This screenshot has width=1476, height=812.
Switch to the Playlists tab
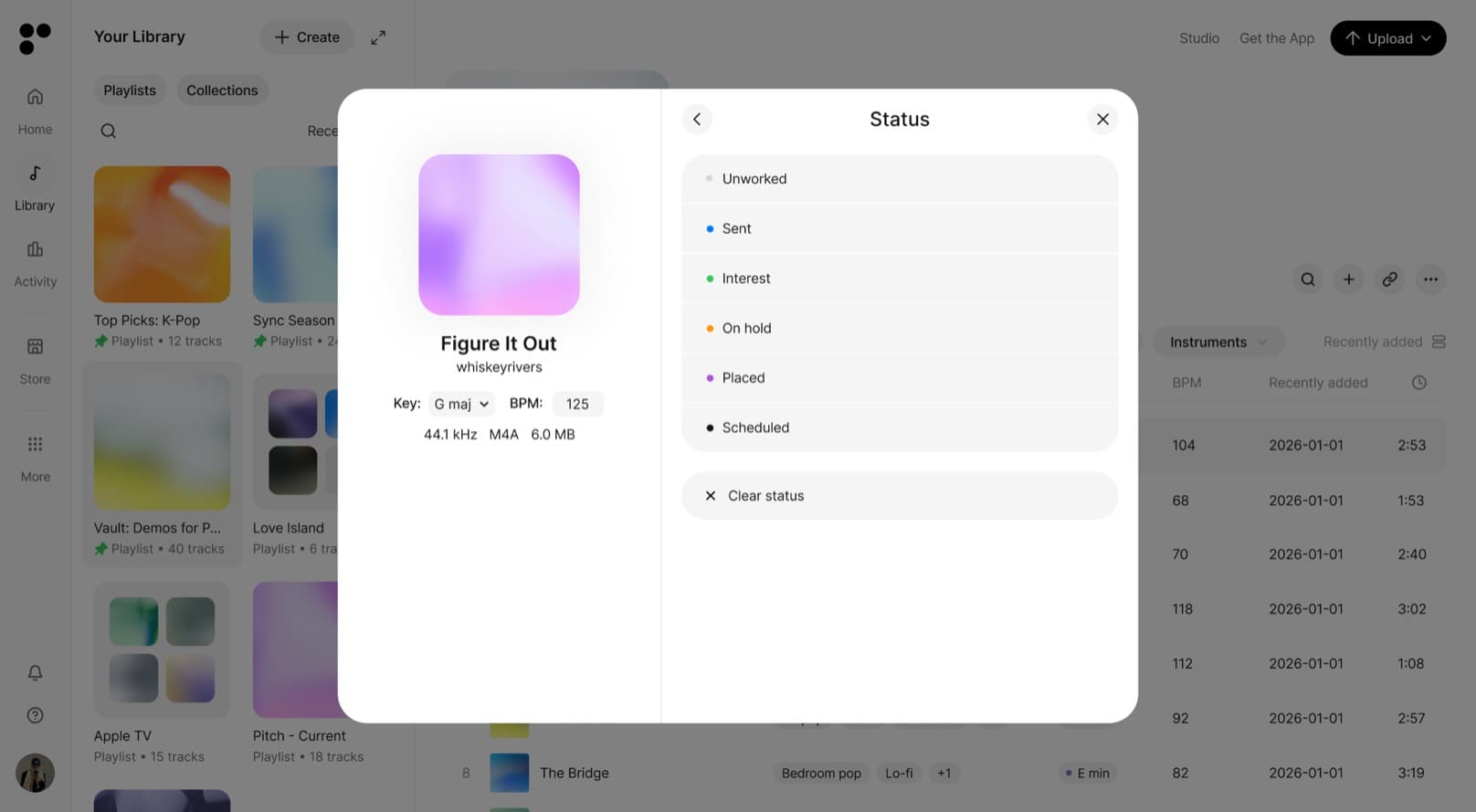130,90
